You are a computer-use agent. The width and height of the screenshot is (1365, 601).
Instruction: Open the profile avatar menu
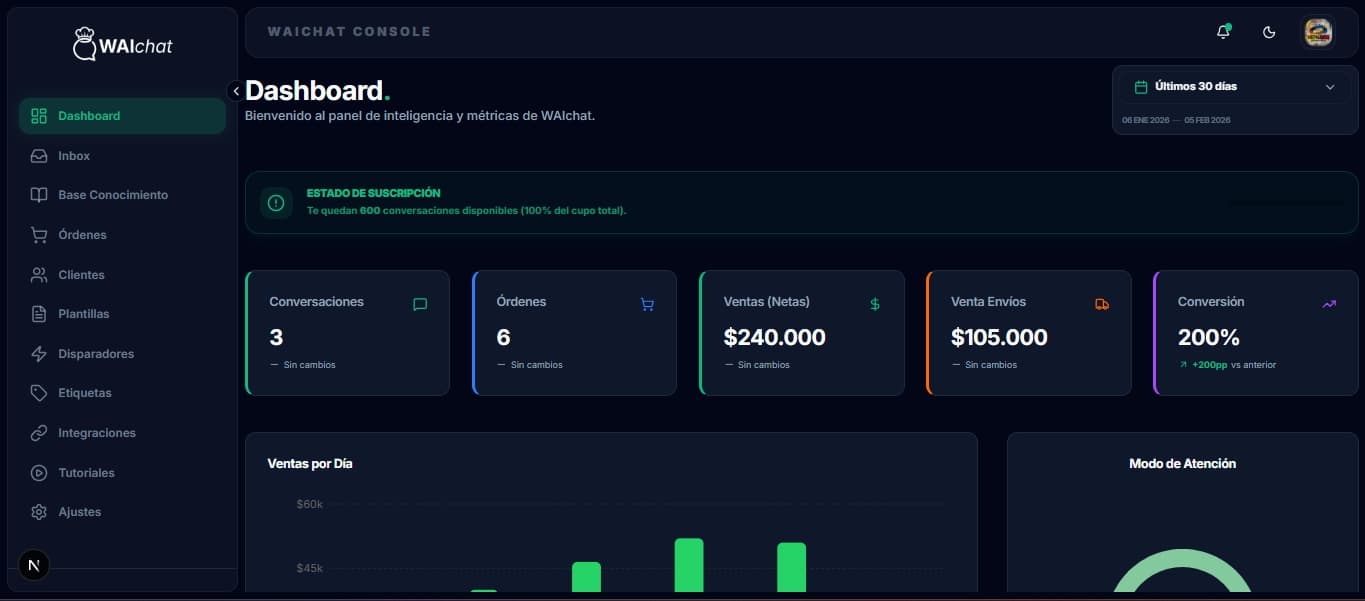pos(1318,31)
